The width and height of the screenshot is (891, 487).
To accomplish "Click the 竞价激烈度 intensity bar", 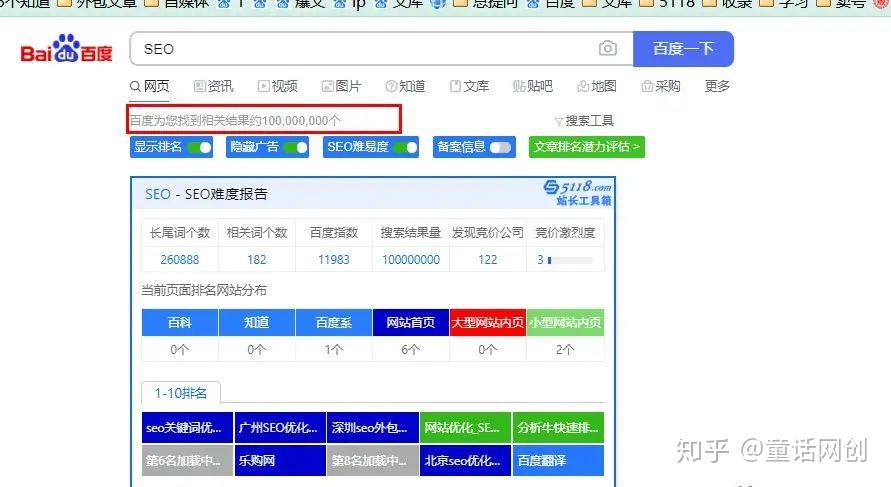I will click(570, 260).
